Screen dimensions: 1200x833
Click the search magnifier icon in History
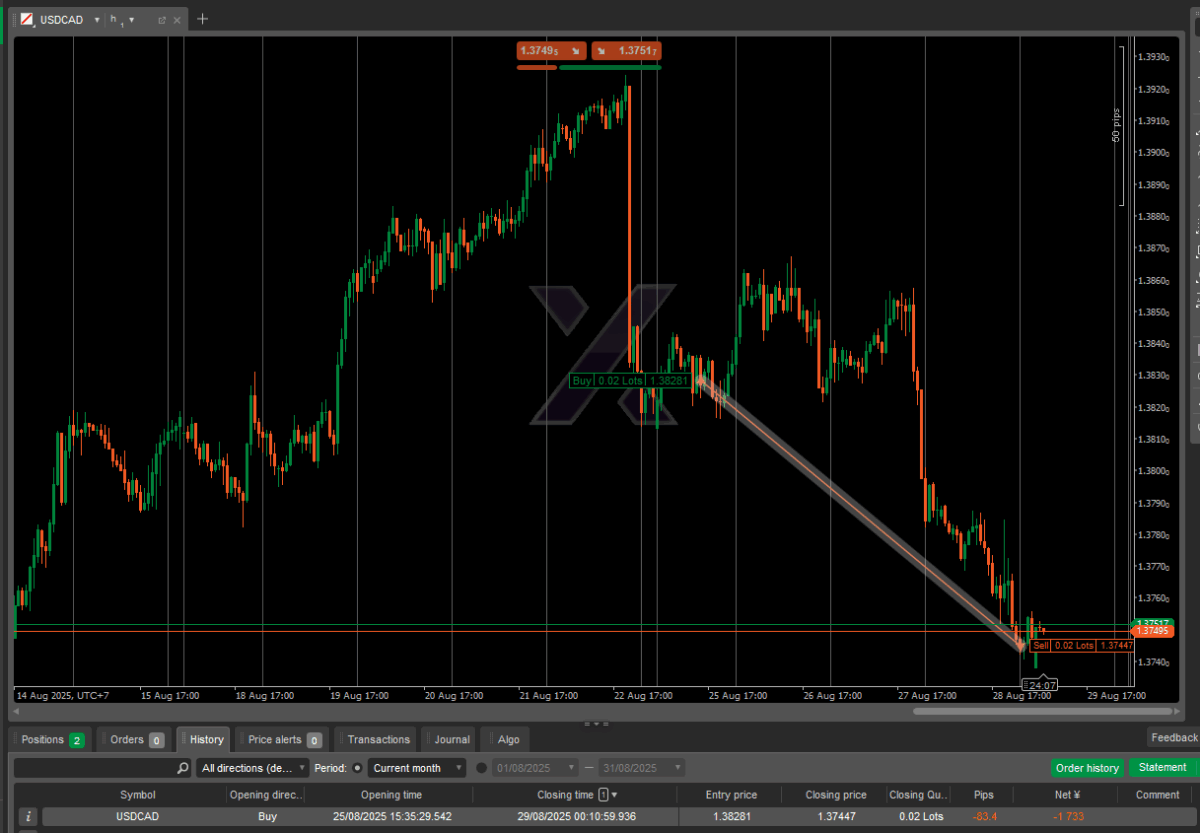click(x=182, y=768)
